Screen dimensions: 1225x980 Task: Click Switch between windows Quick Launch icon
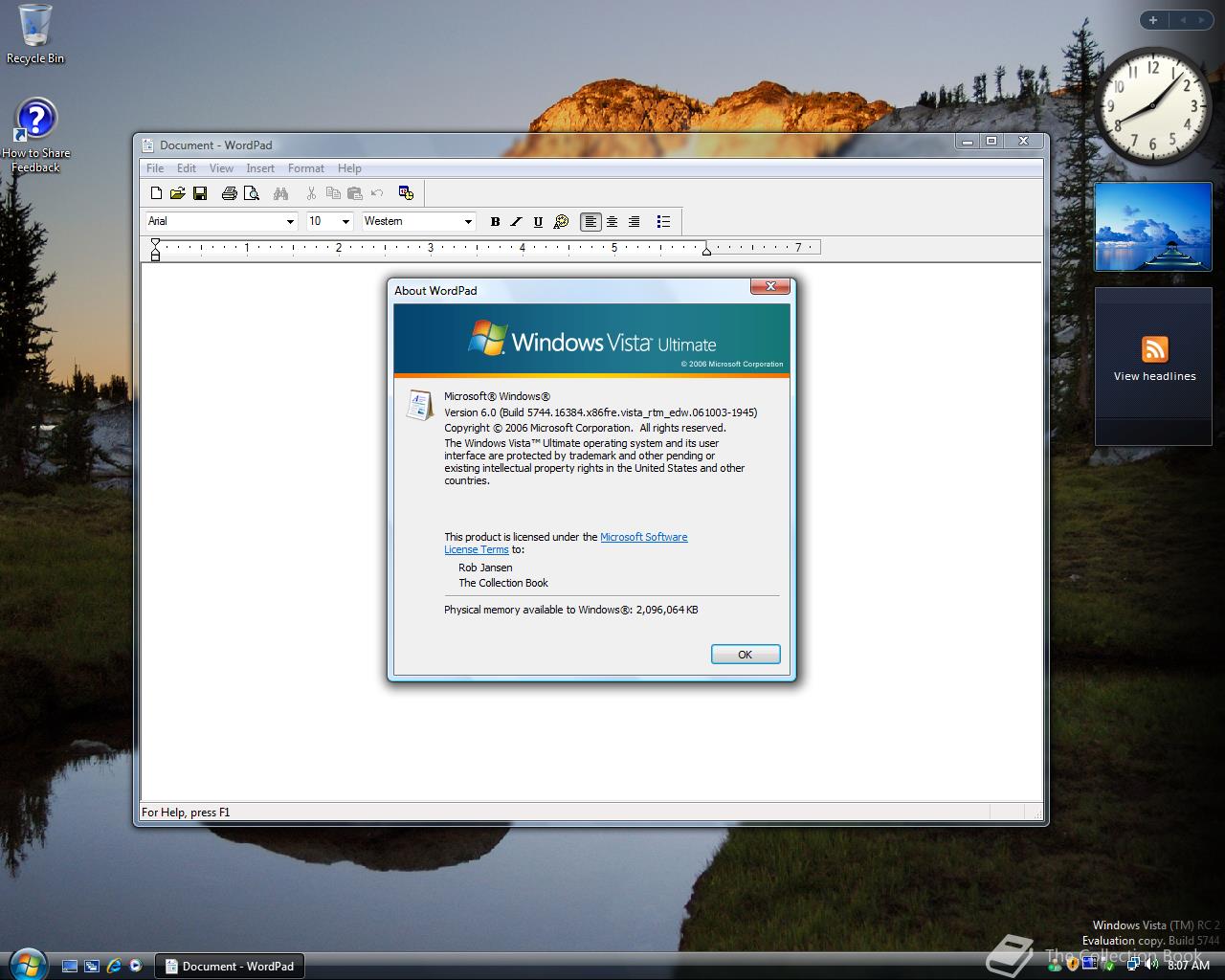[92, 967]
